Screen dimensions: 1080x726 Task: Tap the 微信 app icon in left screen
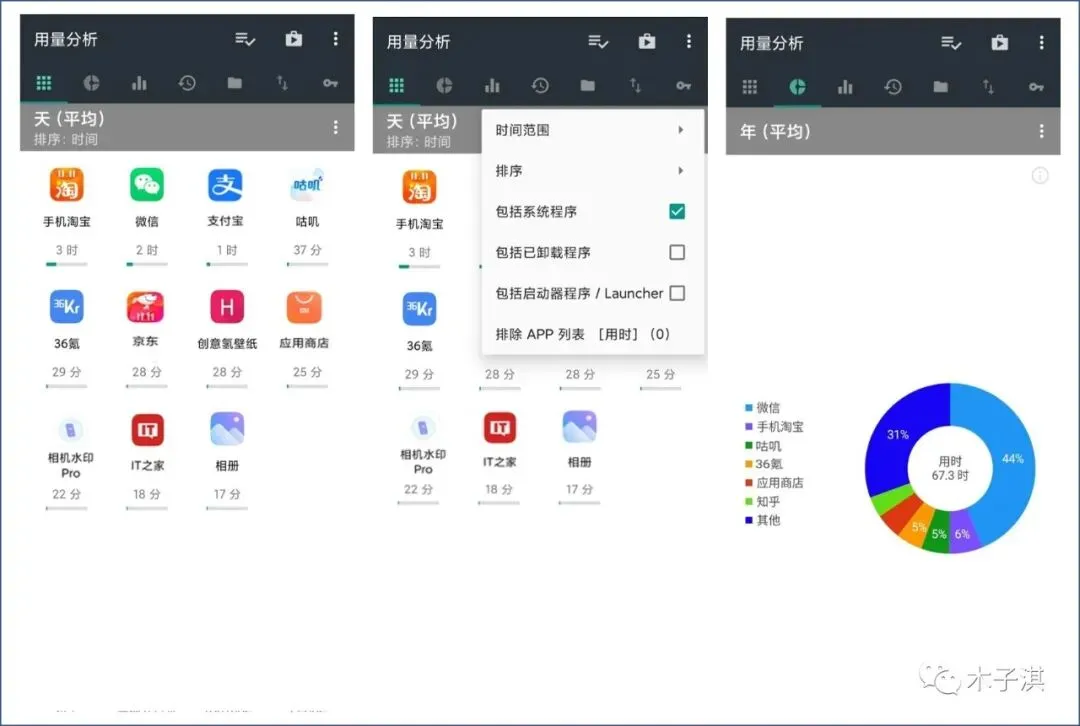(147, 185)
